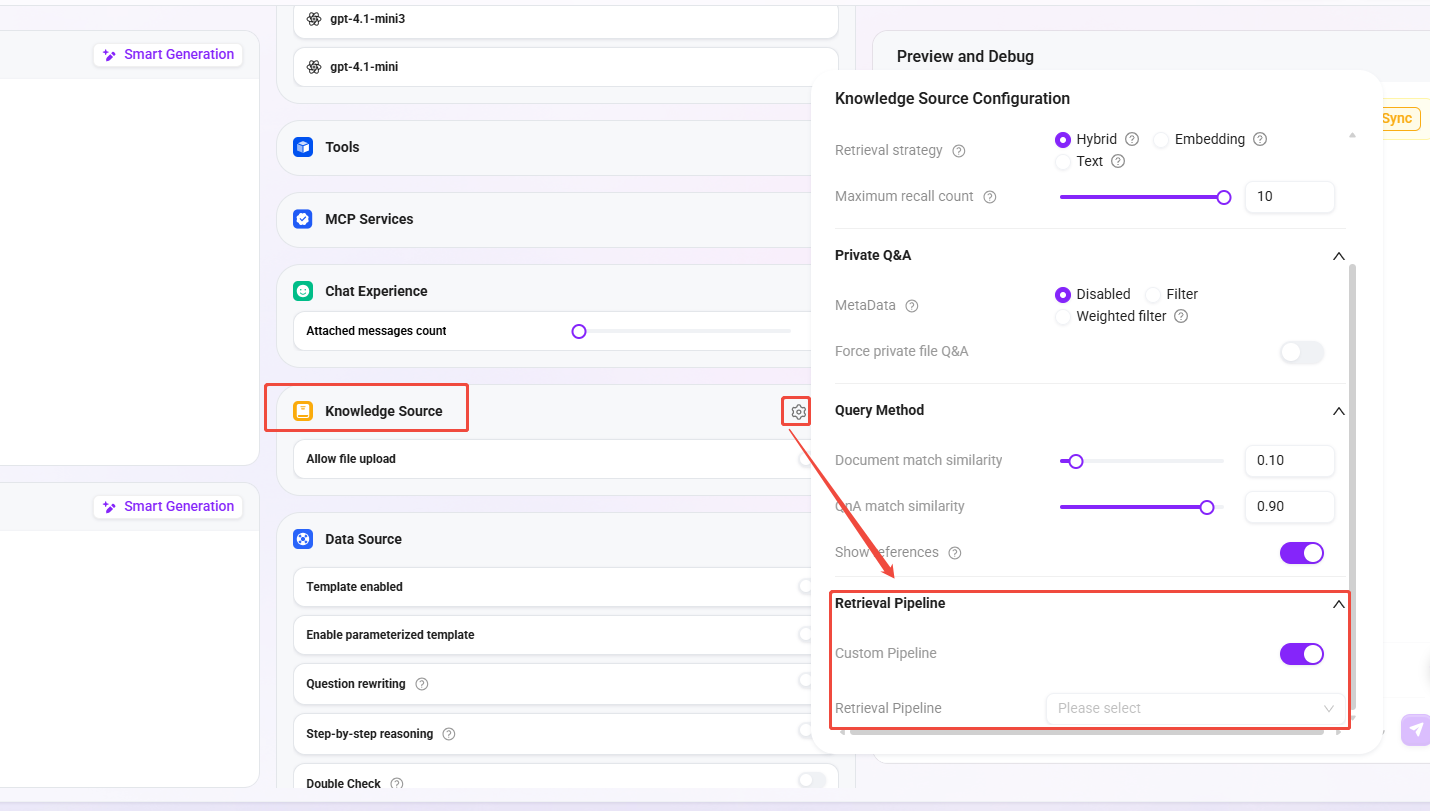Screen dimensions: 1430x811
Task: Toggle Show references switch
Action: tap(1302, 553)
